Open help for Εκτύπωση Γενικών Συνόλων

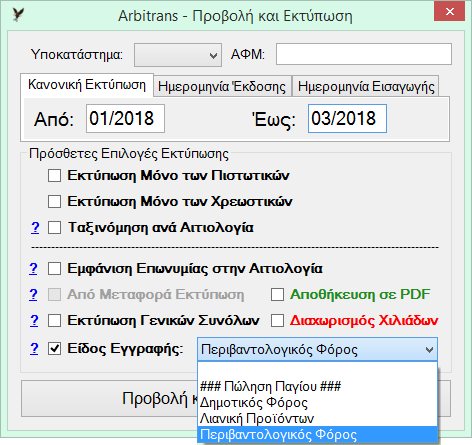point(34,320)
